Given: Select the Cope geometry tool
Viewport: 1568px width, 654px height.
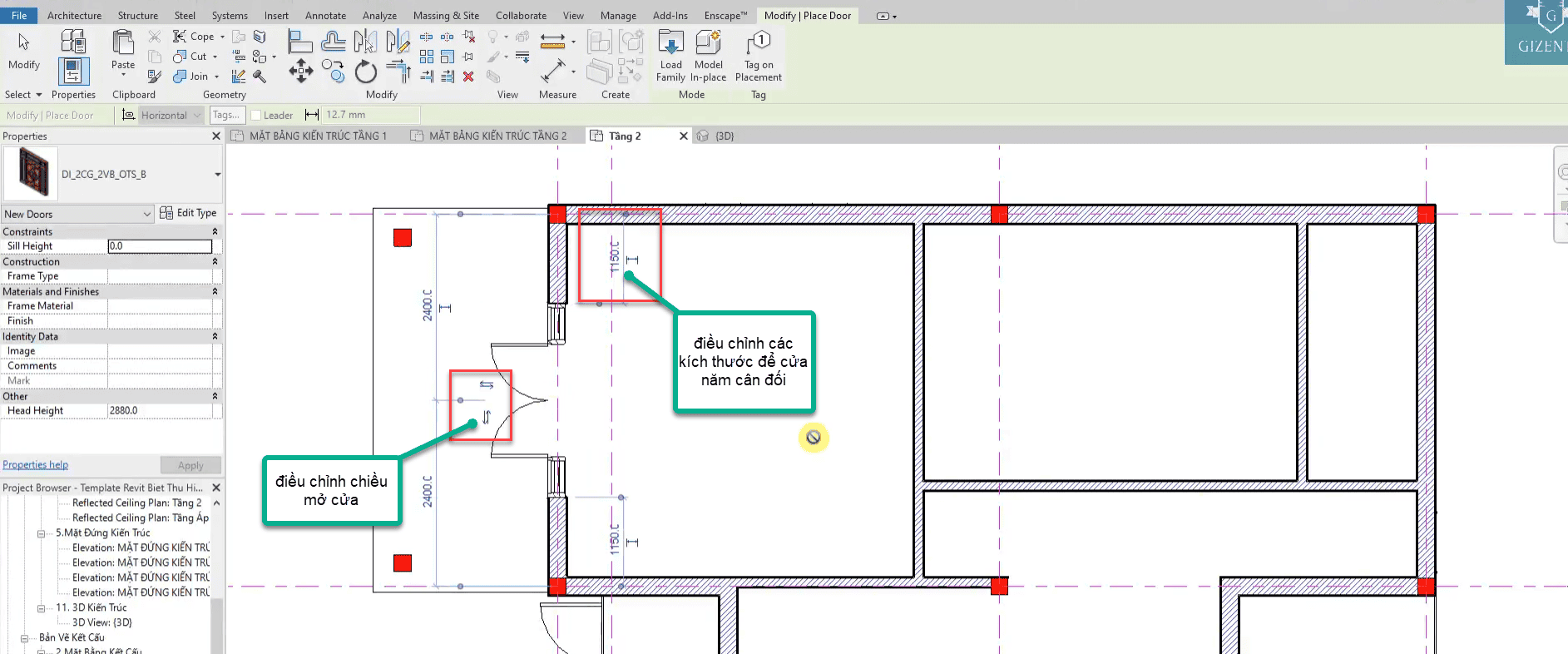Looking at the screenshot, I should point(193,36).
